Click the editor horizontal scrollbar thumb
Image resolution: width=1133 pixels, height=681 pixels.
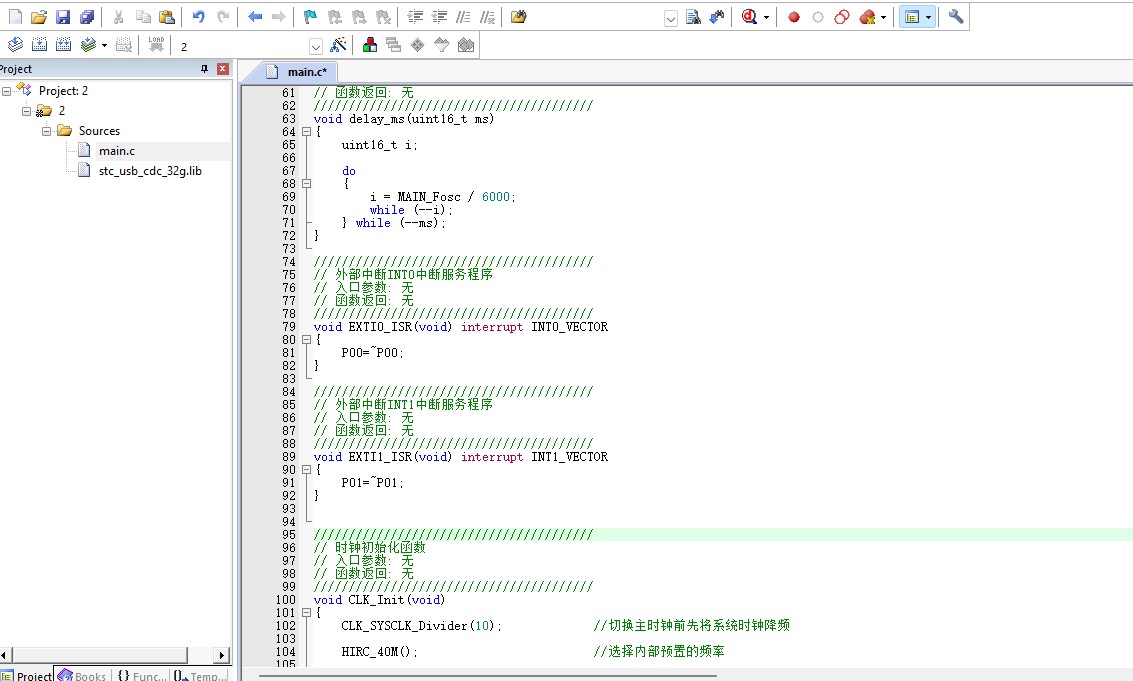488,676
